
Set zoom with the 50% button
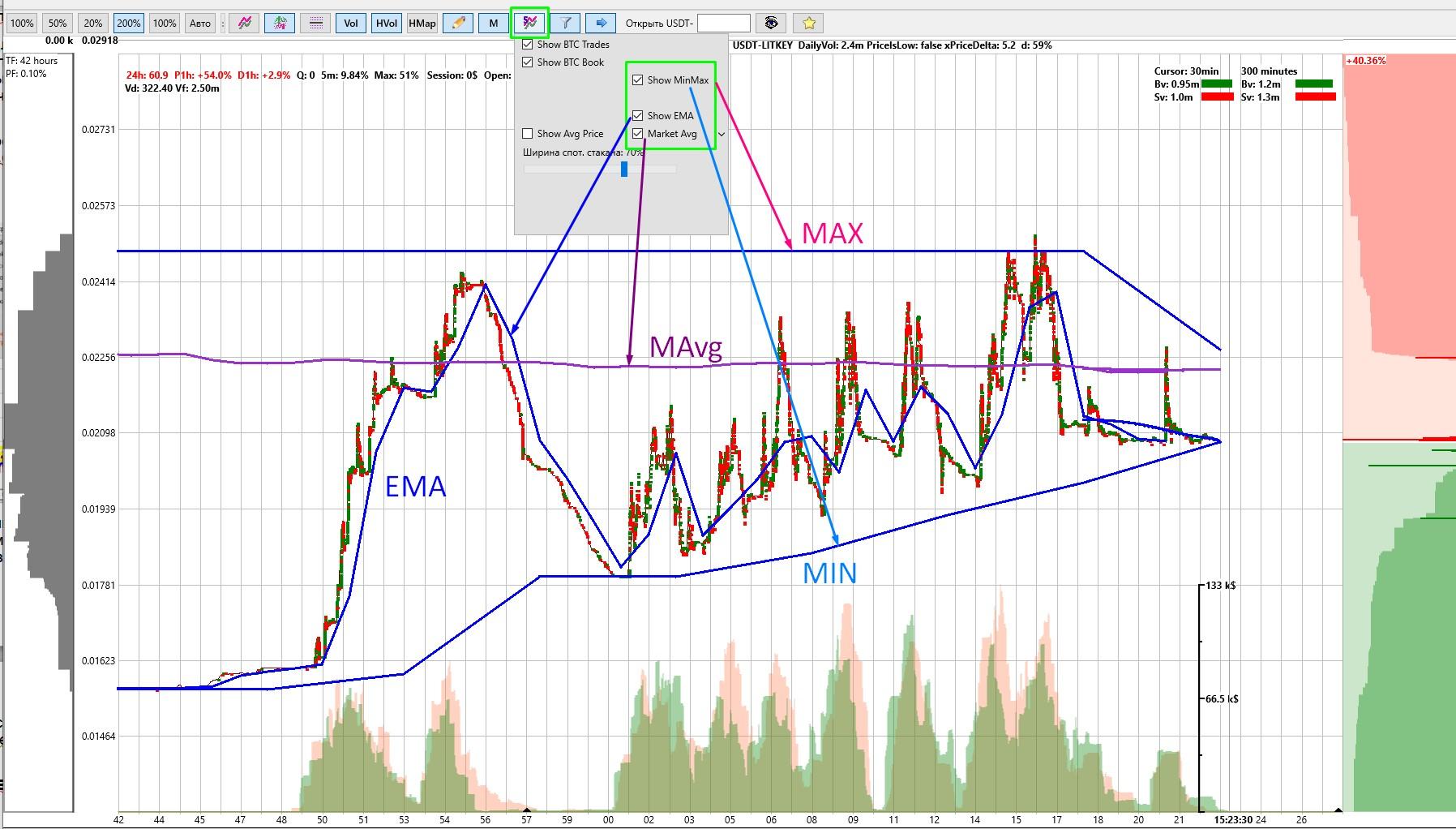click(58, 23)
